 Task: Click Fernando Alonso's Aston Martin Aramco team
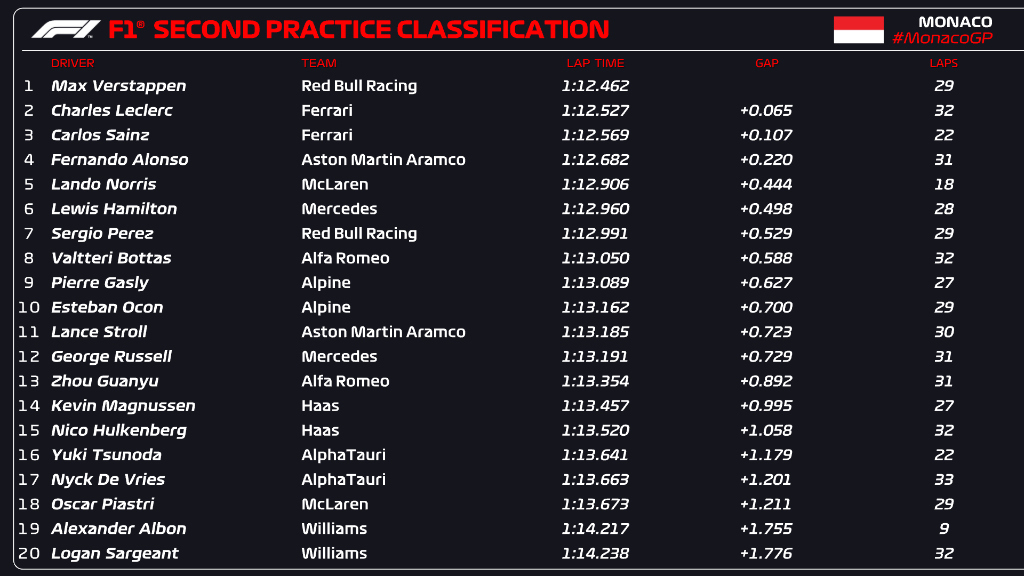pos(383,159)
